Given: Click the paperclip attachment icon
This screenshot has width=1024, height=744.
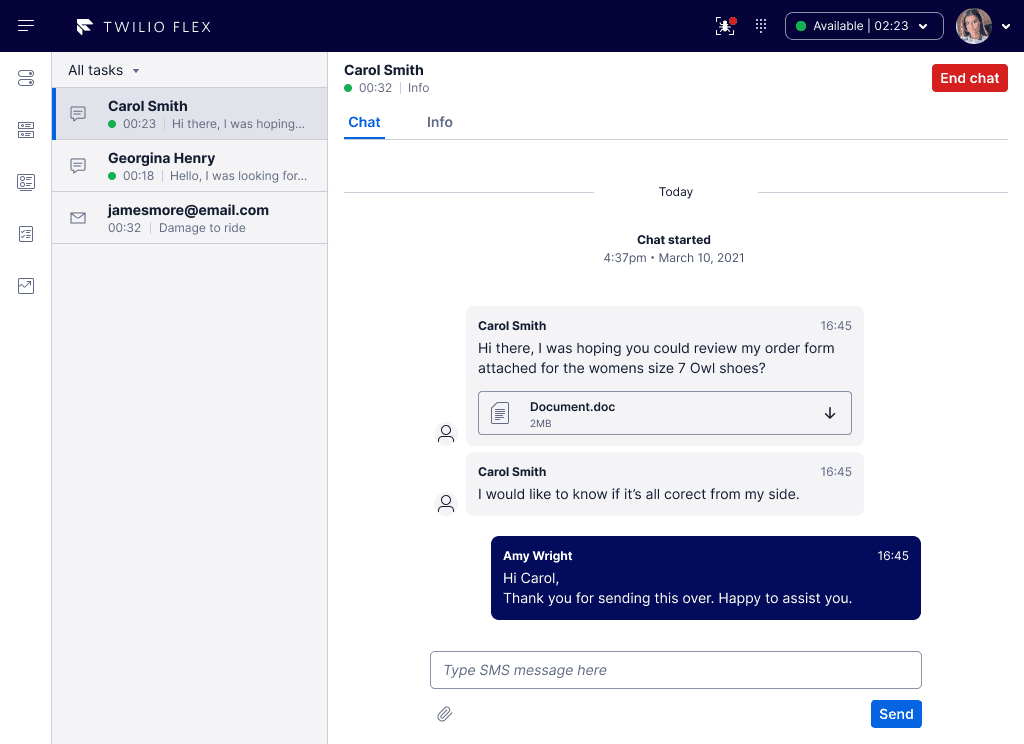Looking at the screenshot, I should pyautogui.click(x=444, y=713).
